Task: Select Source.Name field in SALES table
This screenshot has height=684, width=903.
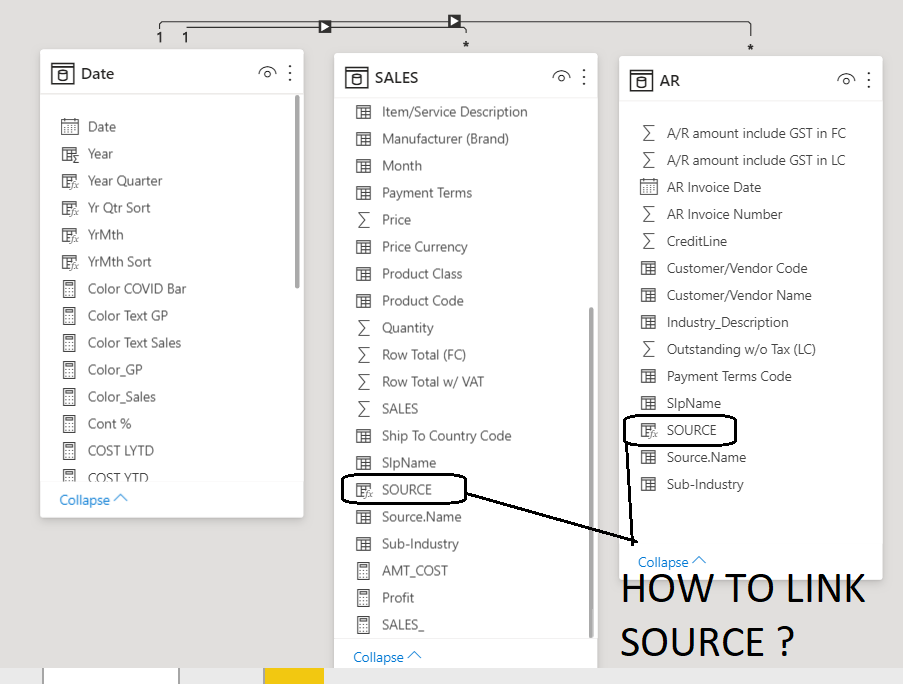Action: (x=422, y=517)
